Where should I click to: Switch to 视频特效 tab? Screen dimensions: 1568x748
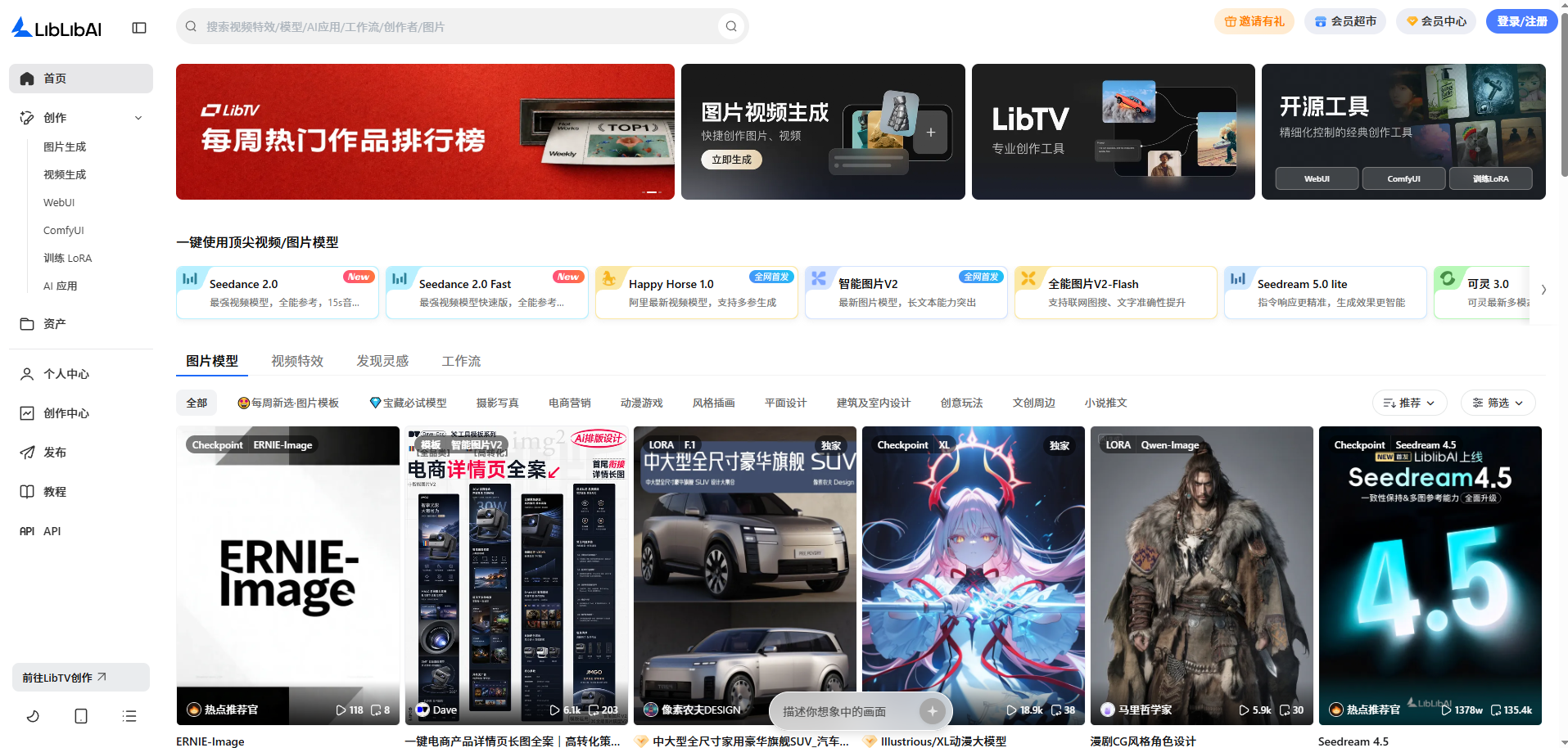click(297, 361)
